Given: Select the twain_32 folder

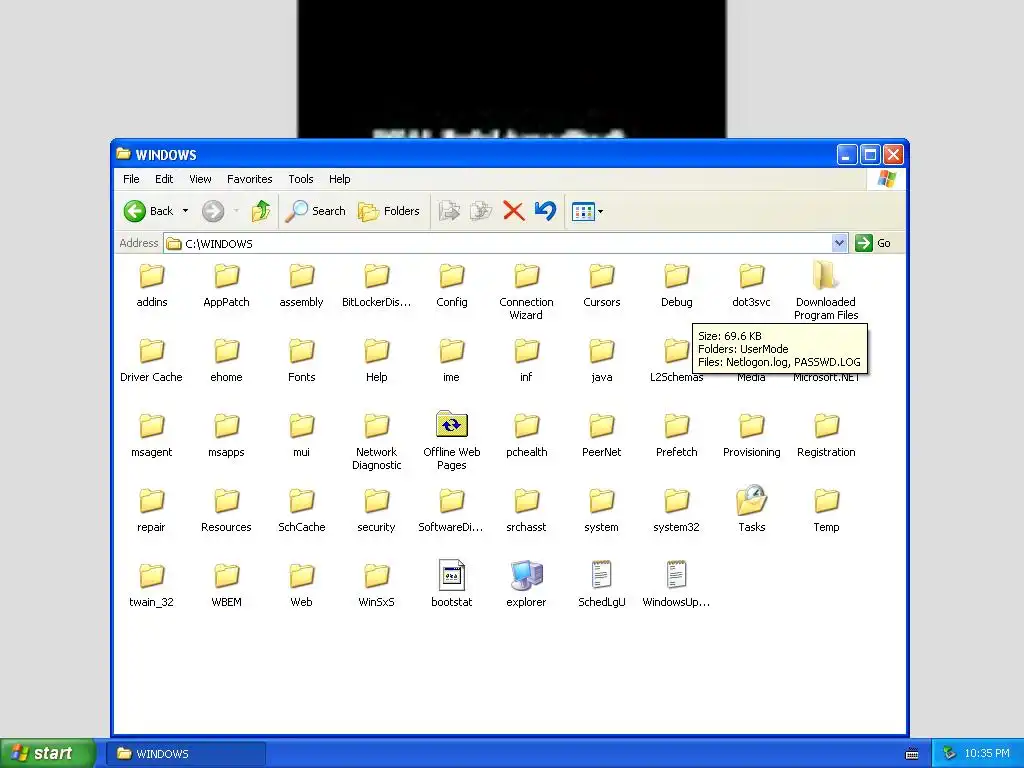Looking at the screenshot, I should tap(152, 586).
